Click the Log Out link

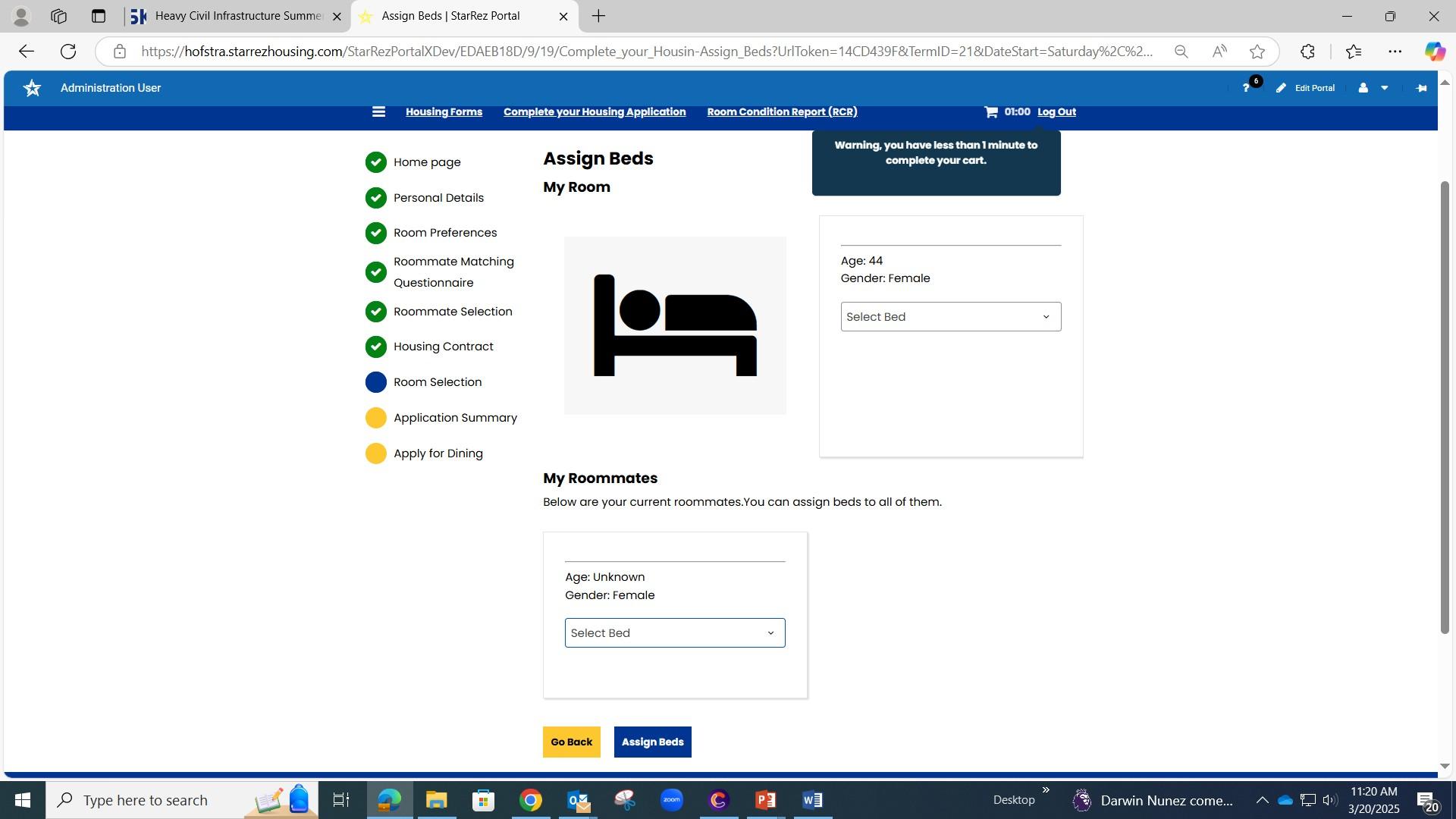coord(1056,112)
